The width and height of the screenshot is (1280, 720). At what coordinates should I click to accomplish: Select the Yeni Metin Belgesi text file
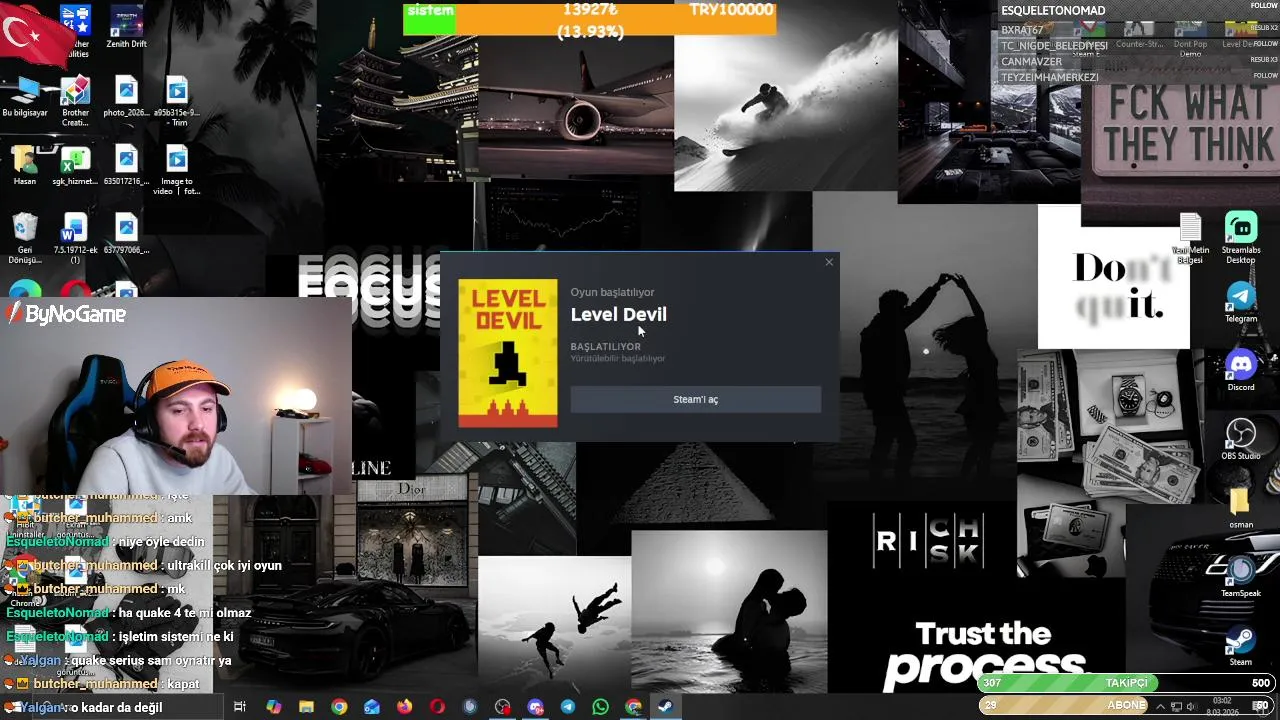[x=1189, y=238]
